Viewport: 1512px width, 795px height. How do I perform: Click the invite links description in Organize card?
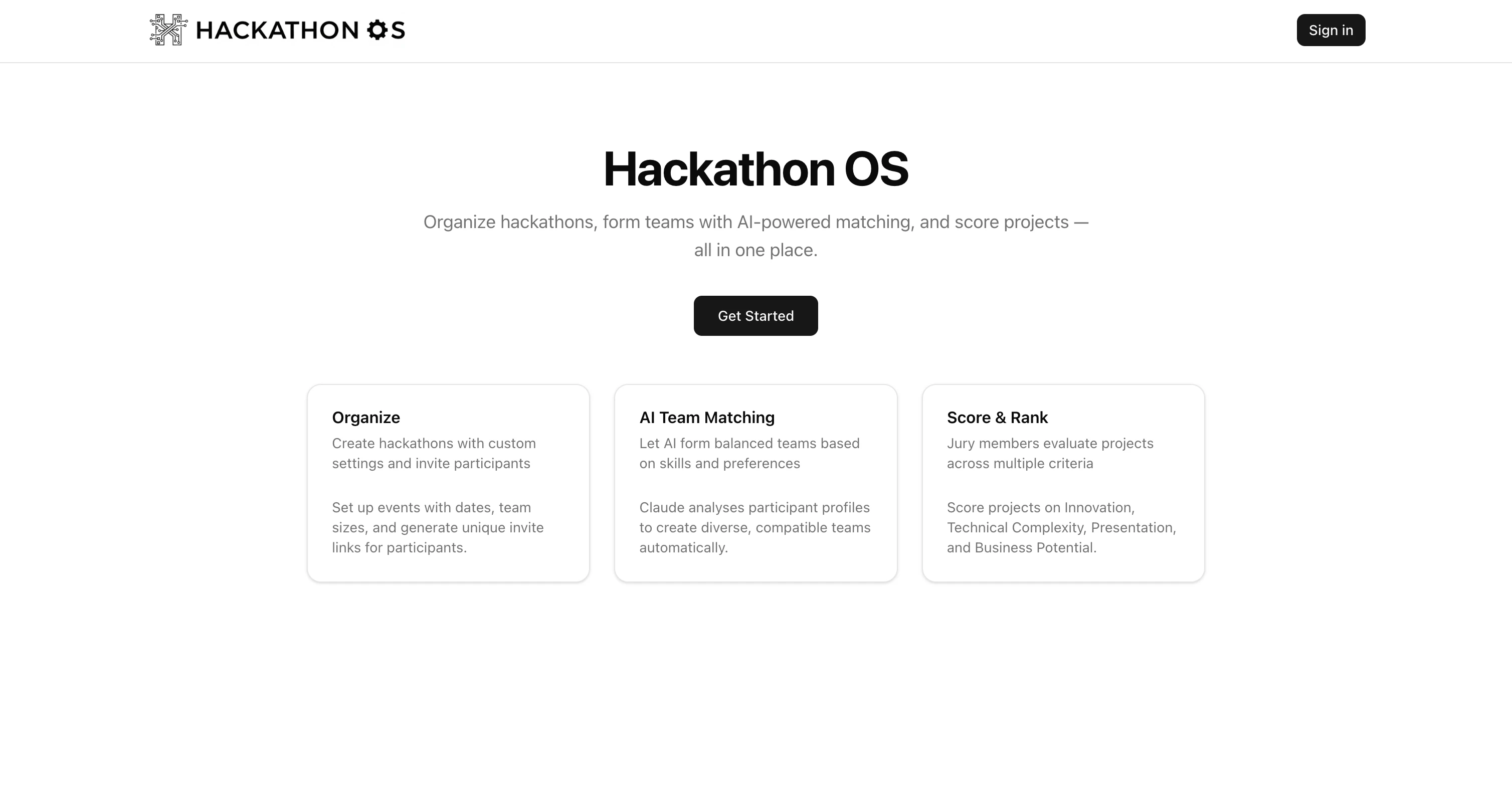coord(438,527)
